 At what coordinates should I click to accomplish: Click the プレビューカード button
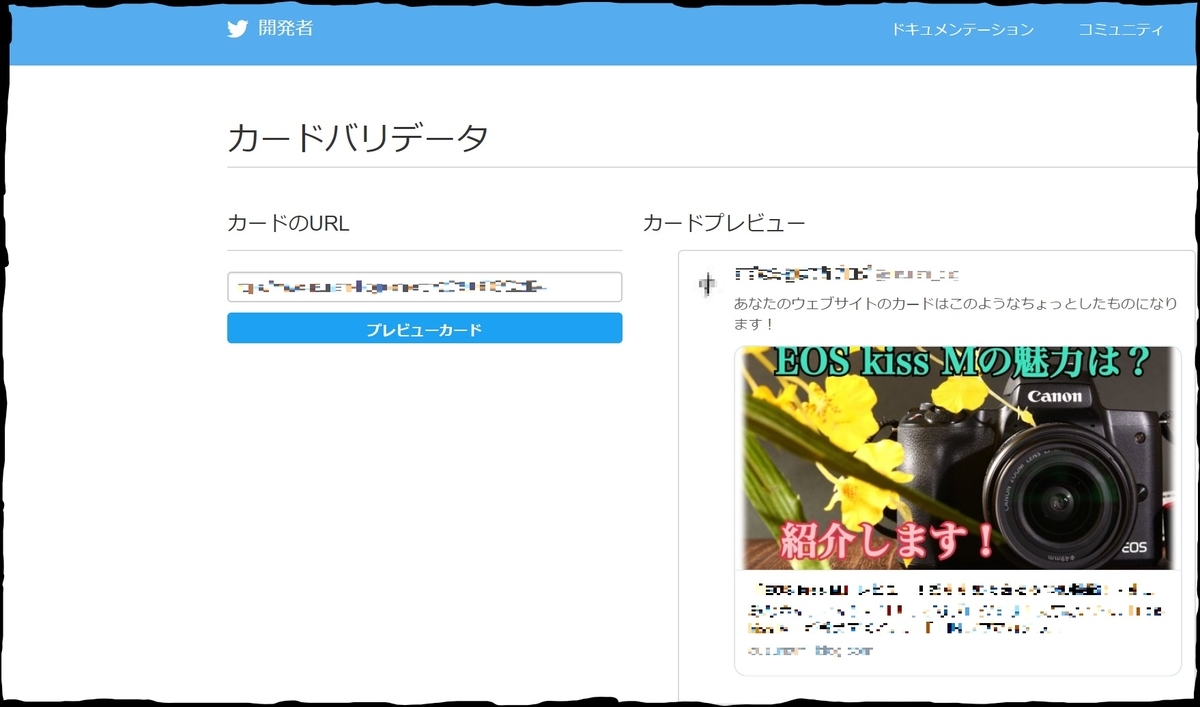click(x=424, y=327)
